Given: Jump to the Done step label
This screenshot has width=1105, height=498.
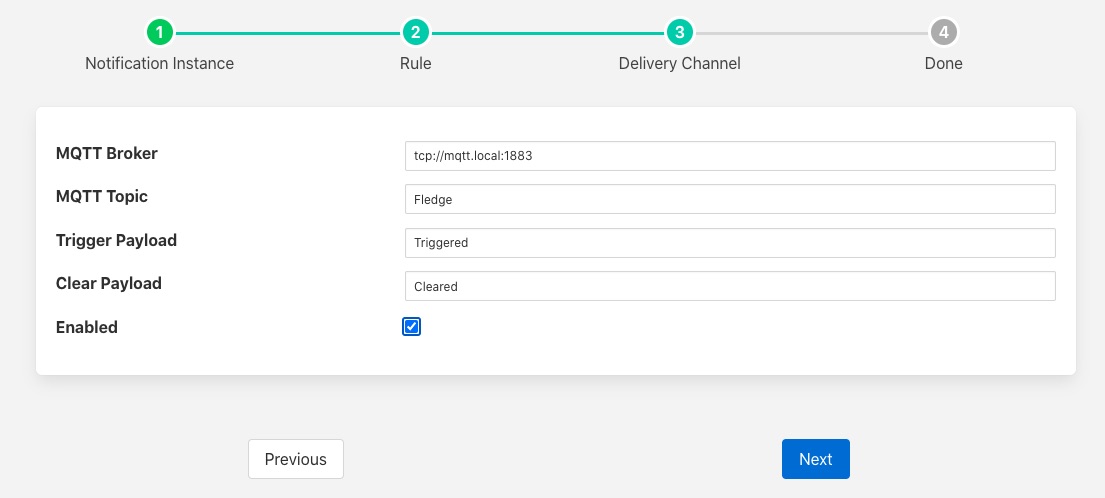Looking at the screenshot, I should click(943, 63).
